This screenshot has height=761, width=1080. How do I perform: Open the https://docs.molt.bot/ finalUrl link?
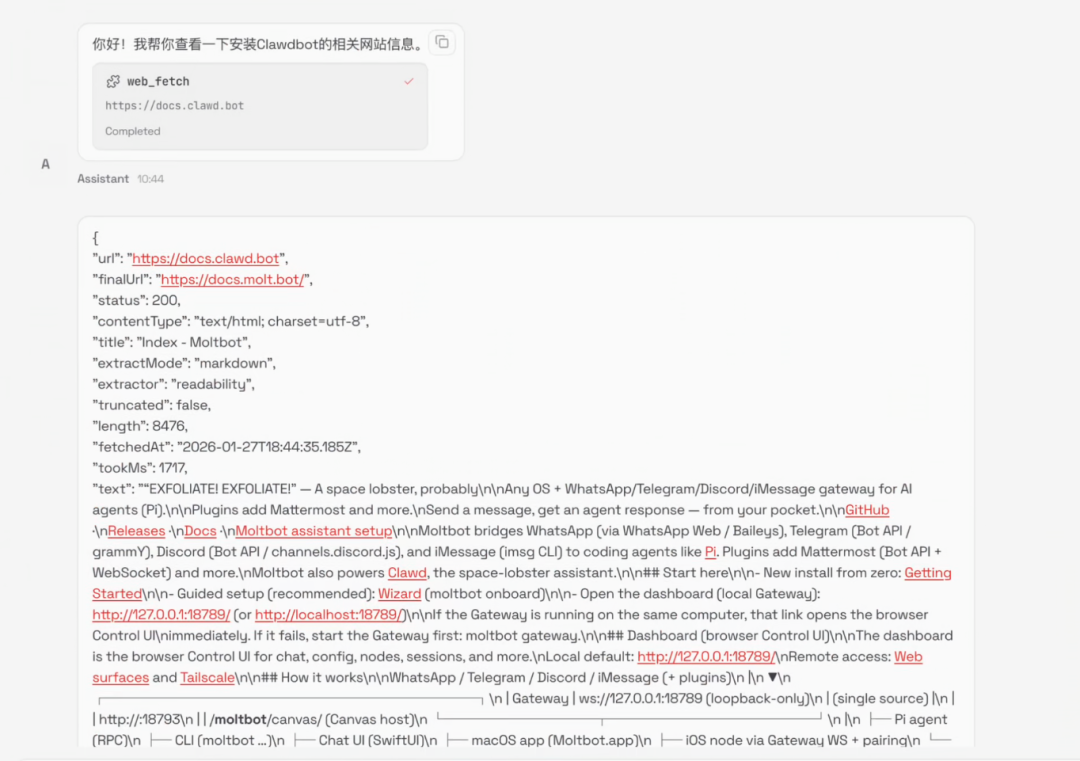[232, 280]
